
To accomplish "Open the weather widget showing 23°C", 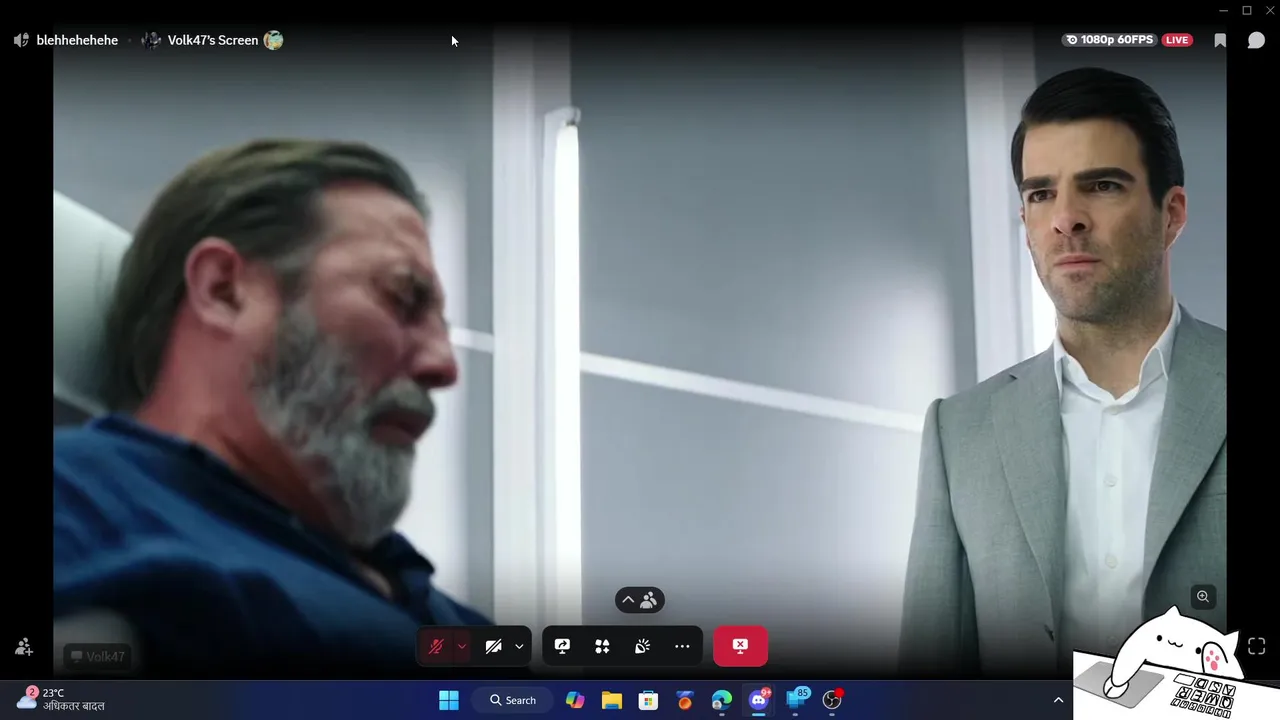I will 61,699.
